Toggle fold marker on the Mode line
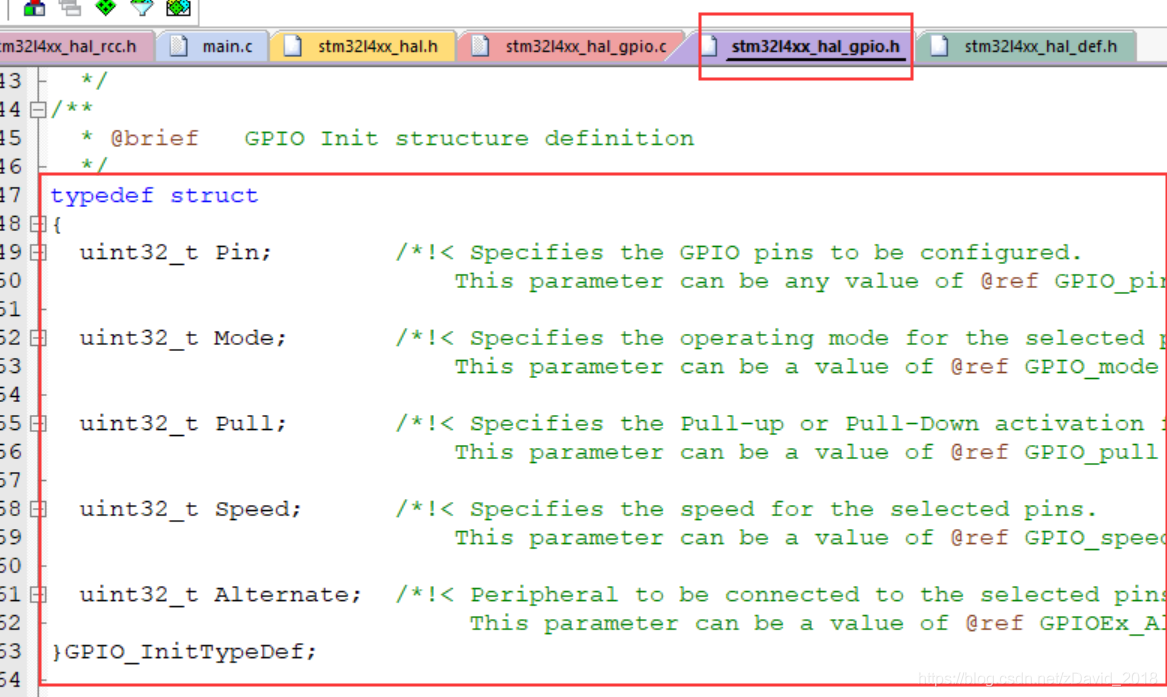Screen dimensions: 1167x697 [38, 338]
